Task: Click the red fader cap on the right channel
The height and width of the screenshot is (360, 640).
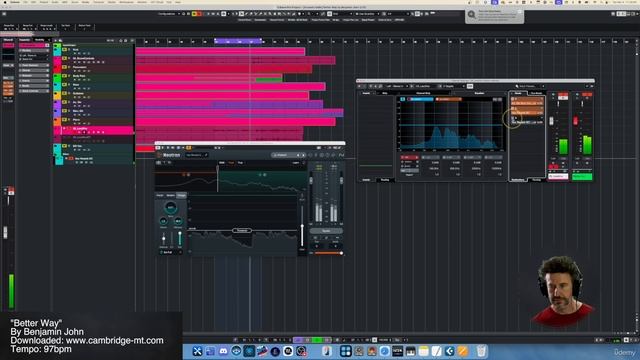Action: click(576, 121)
